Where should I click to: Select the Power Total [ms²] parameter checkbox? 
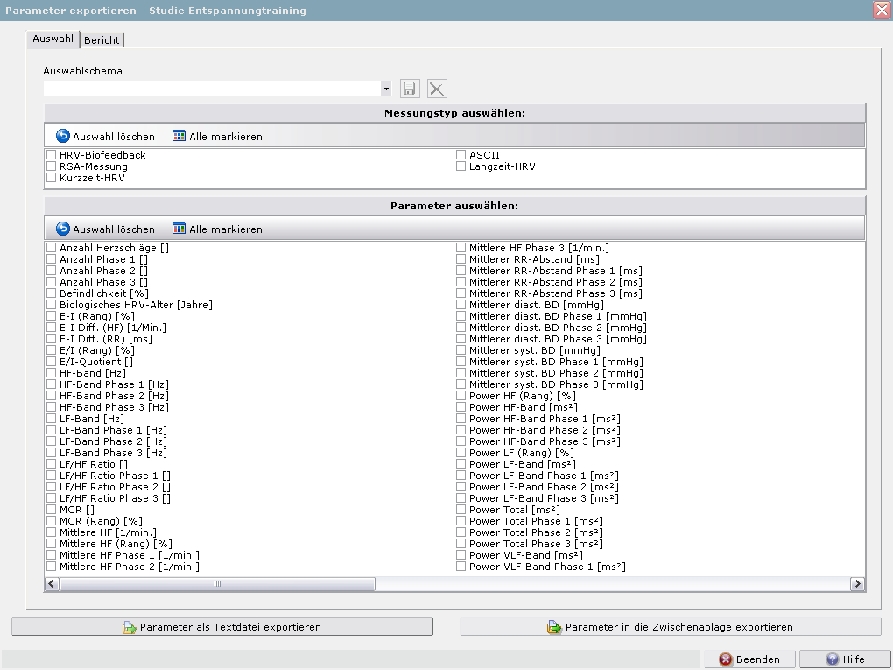coord(461,510)
